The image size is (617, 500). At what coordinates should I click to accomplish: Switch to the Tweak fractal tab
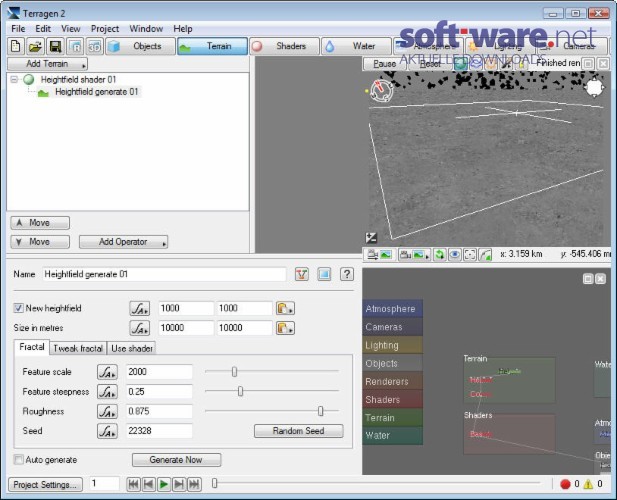click(x=78, y=349)
